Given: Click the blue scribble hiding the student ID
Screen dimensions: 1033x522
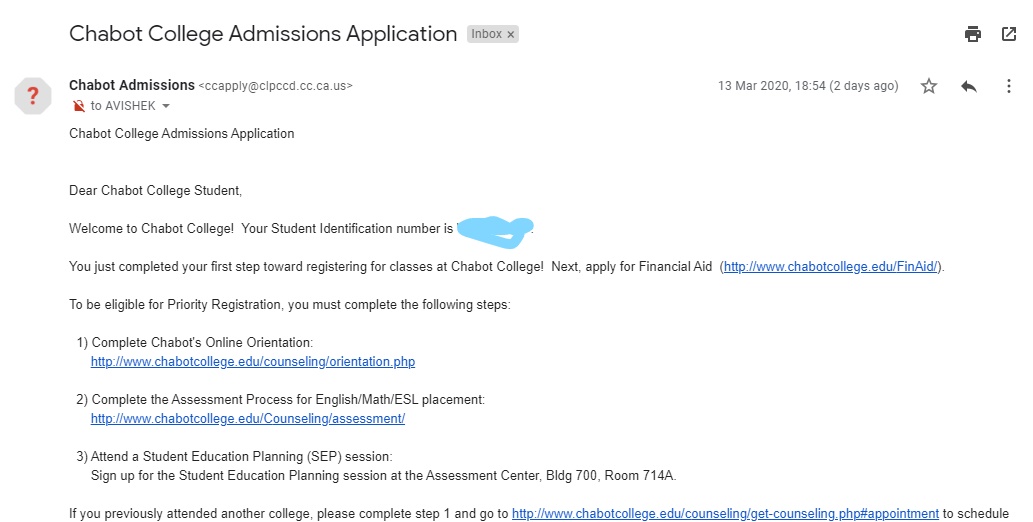Looking at the screenshot, I should 495,230.
